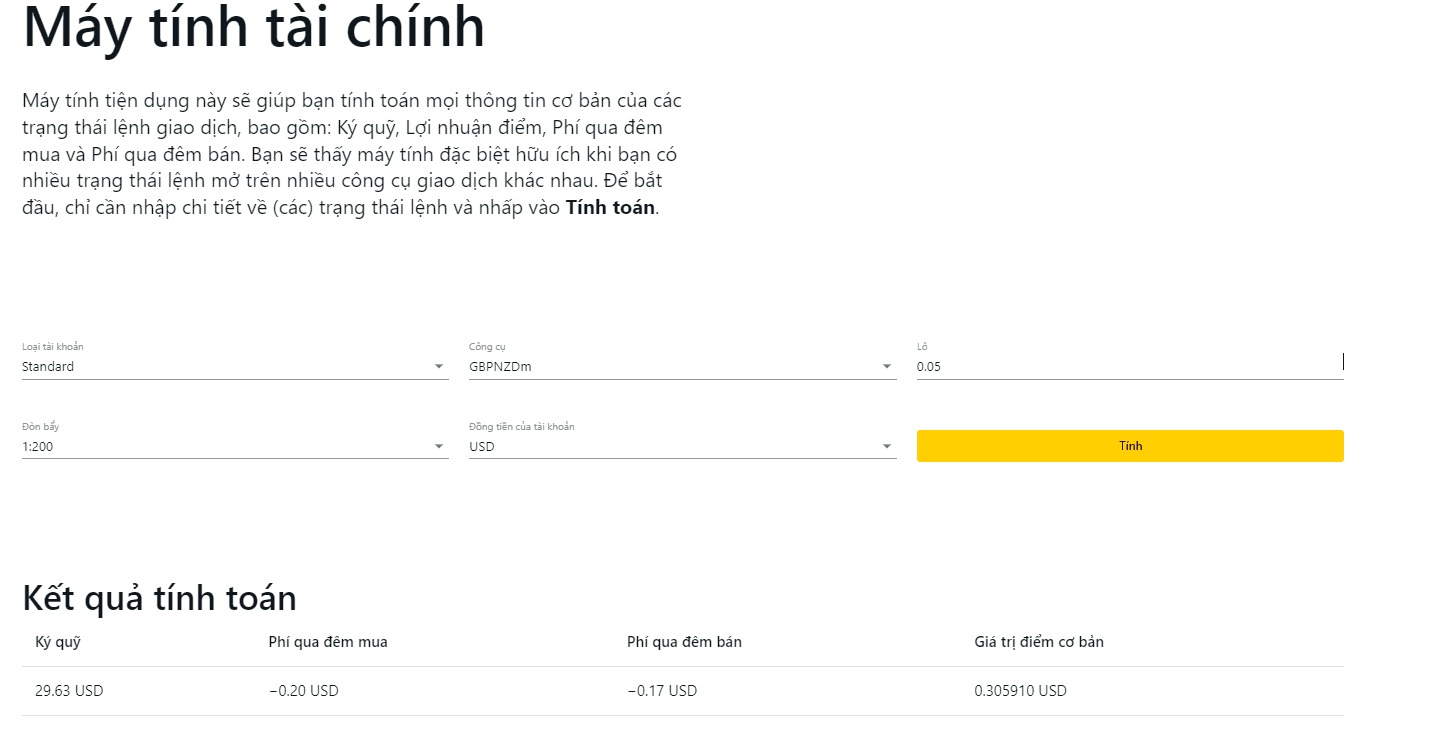Viewport: 1439px width, 748px height.
Task: Open the Standard account type dropdown
Action: (225, 367)
